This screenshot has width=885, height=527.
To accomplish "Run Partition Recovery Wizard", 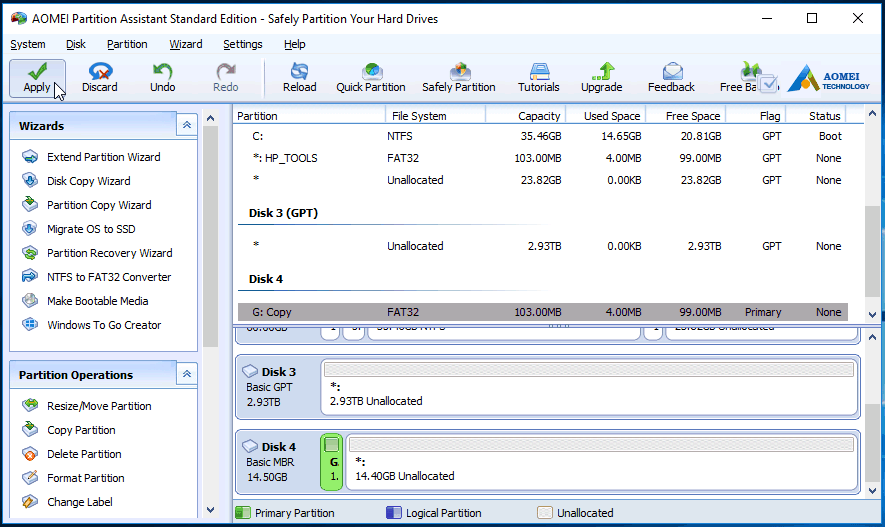I will point(109,253).
